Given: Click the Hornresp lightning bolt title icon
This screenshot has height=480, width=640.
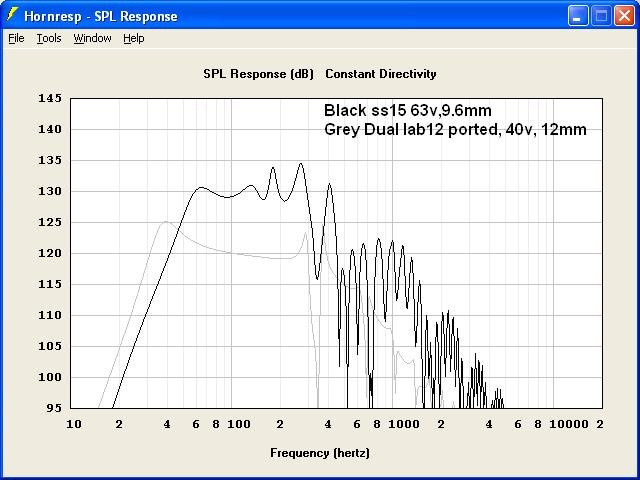Looking at the screenshot, I should coord(12,15).
